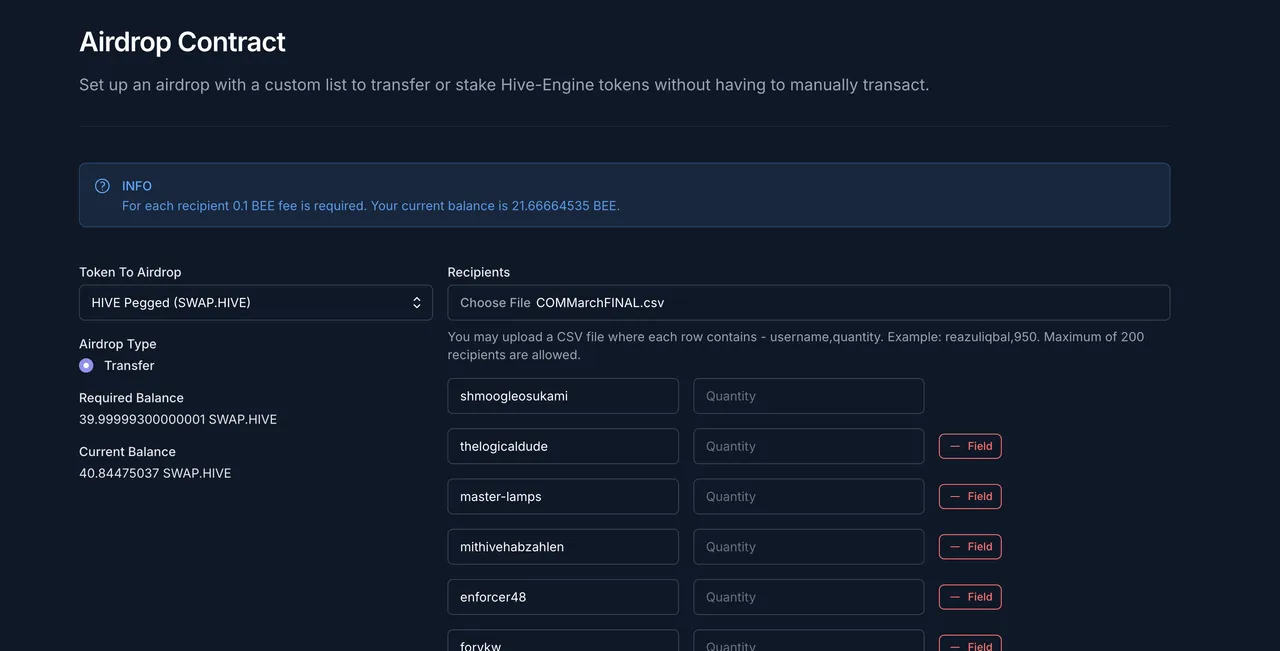Open the Token To Airdrop dropdown
The image size is (1280, 651).
tap(256, 302)
